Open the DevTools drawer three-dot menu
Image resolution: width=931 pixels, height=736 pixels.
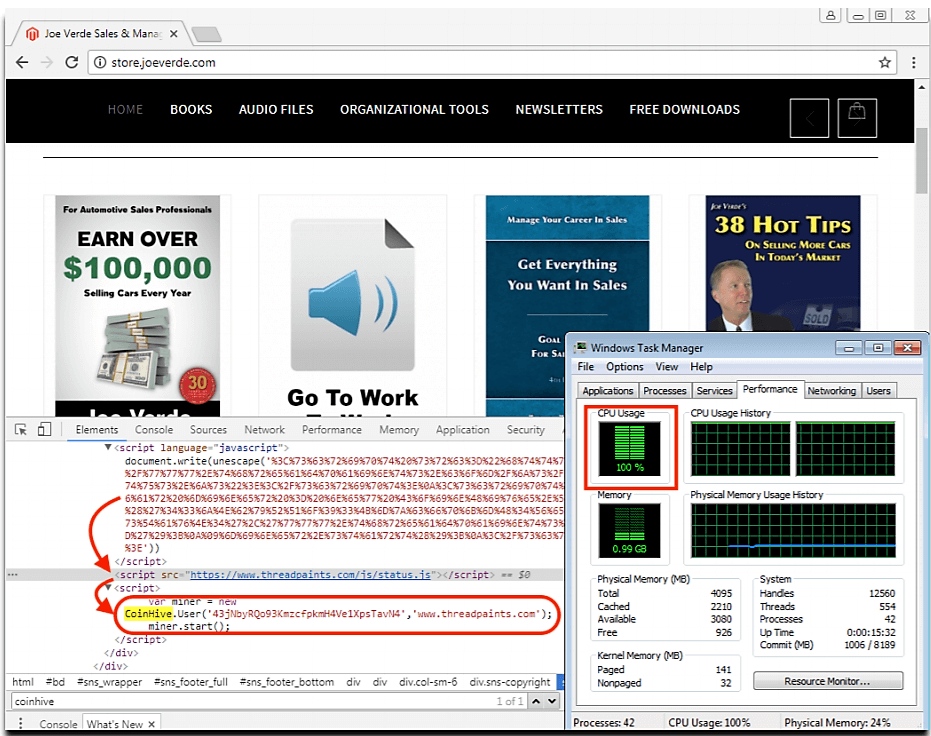coord(21,724)
